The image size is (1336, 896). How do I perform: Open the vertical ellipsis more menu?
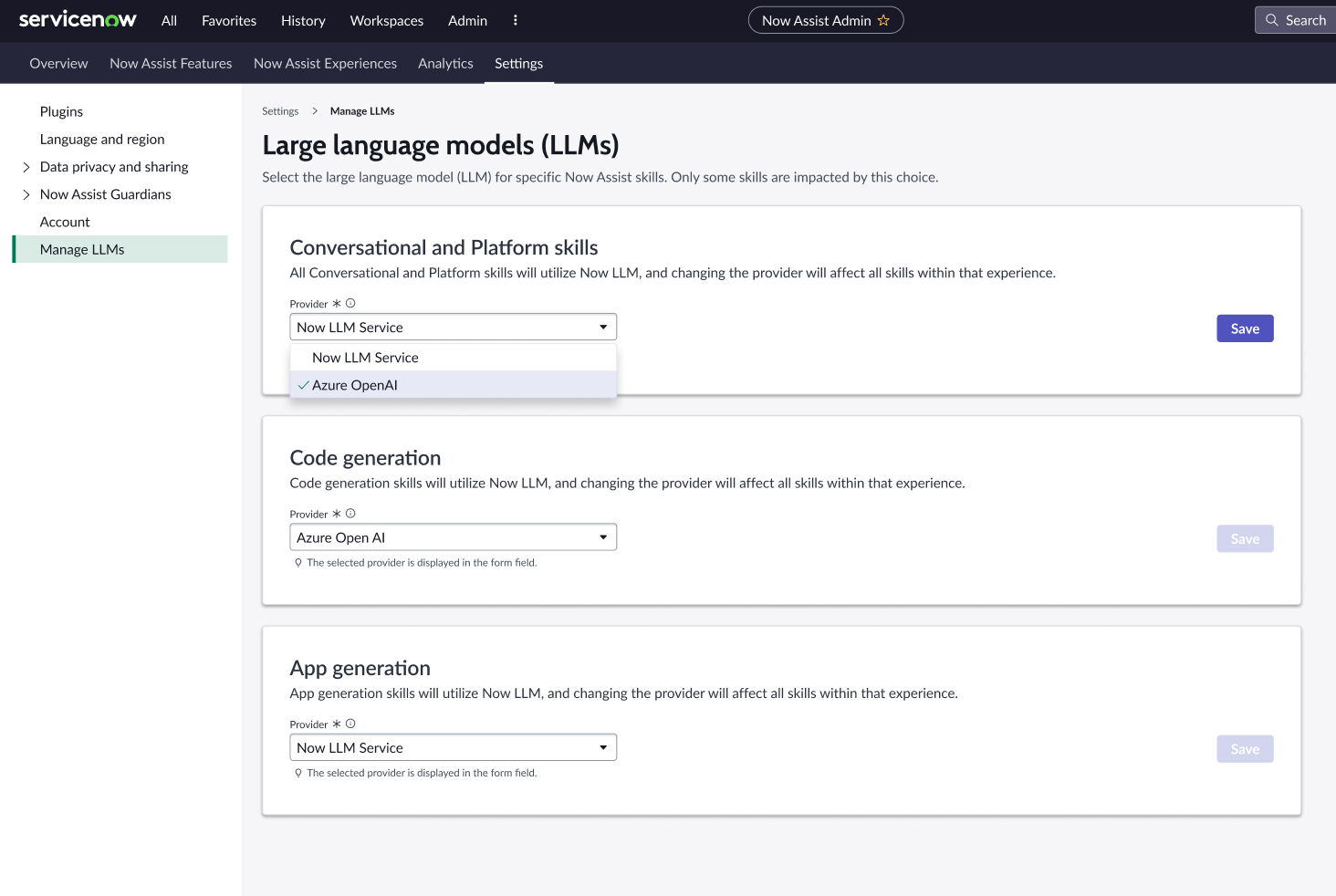click(516, 20)
